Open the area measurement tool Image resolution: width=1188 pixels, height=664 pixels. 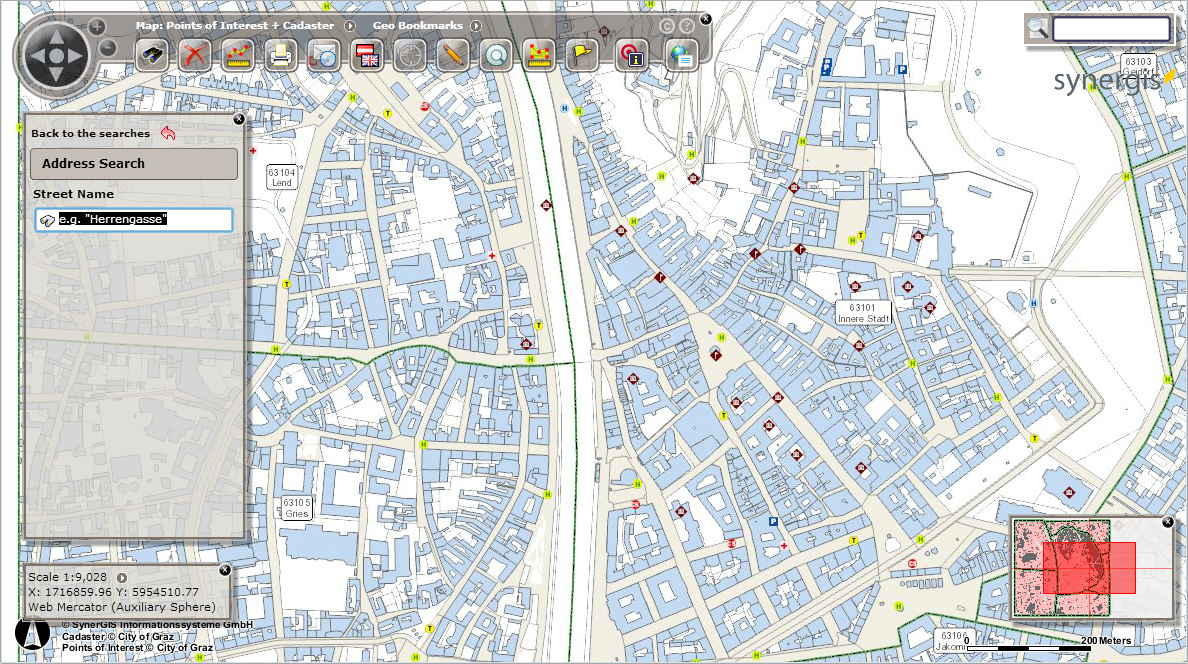(539, 56)
